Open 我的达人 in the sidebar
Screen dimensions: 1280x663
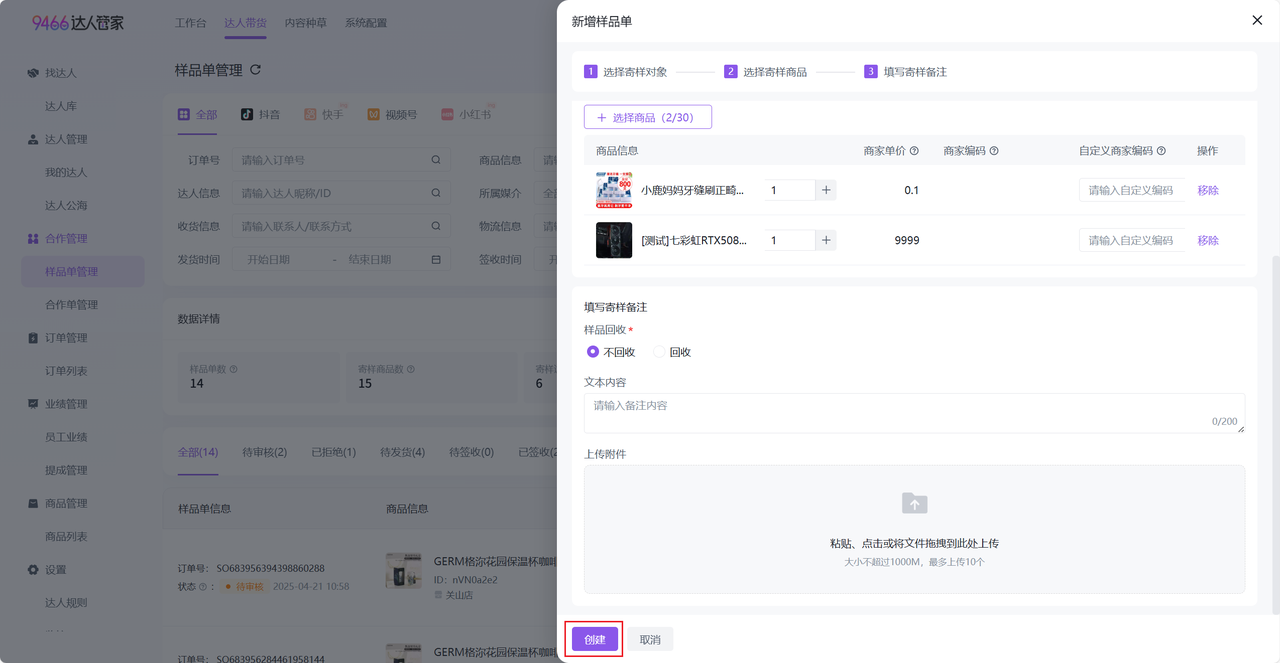66,172
